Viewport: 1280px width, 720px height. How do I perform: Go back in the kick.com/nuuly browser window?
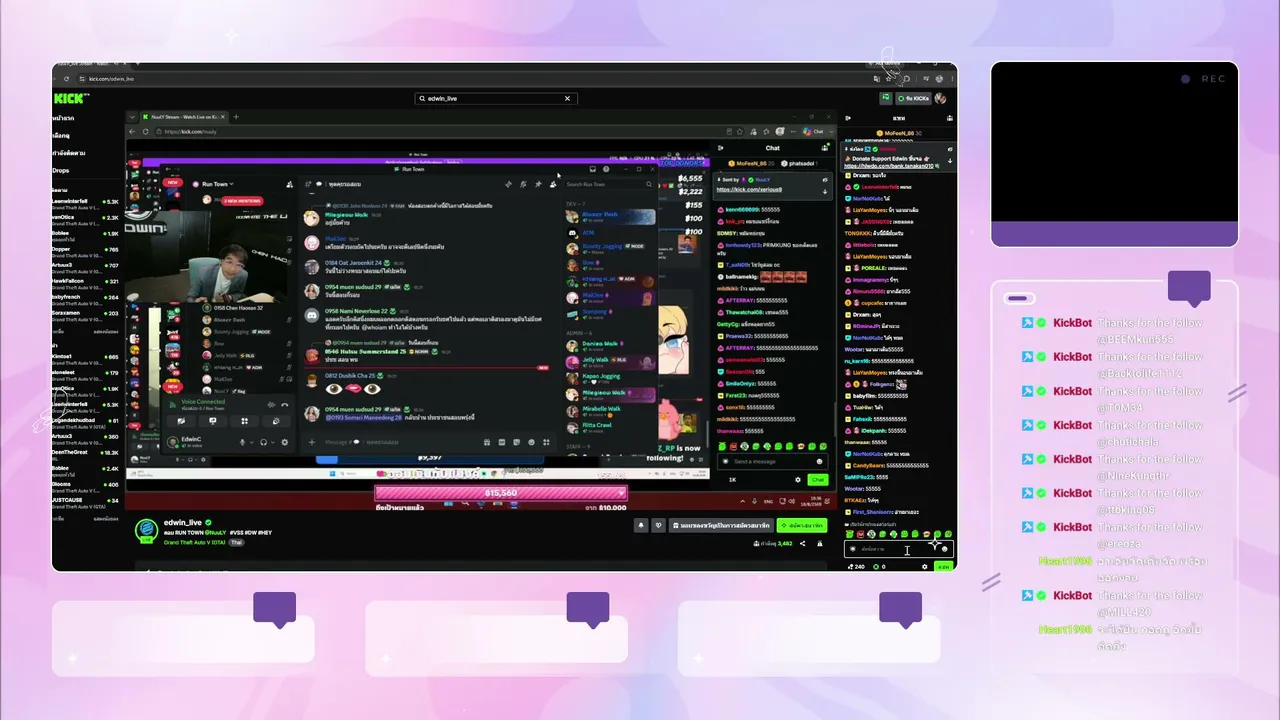click(x=132, y=131)
